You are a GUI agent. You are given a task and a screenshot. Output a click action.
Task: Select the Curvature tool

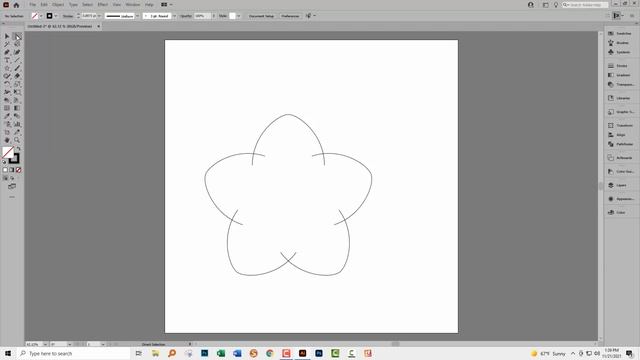point(17,52)
